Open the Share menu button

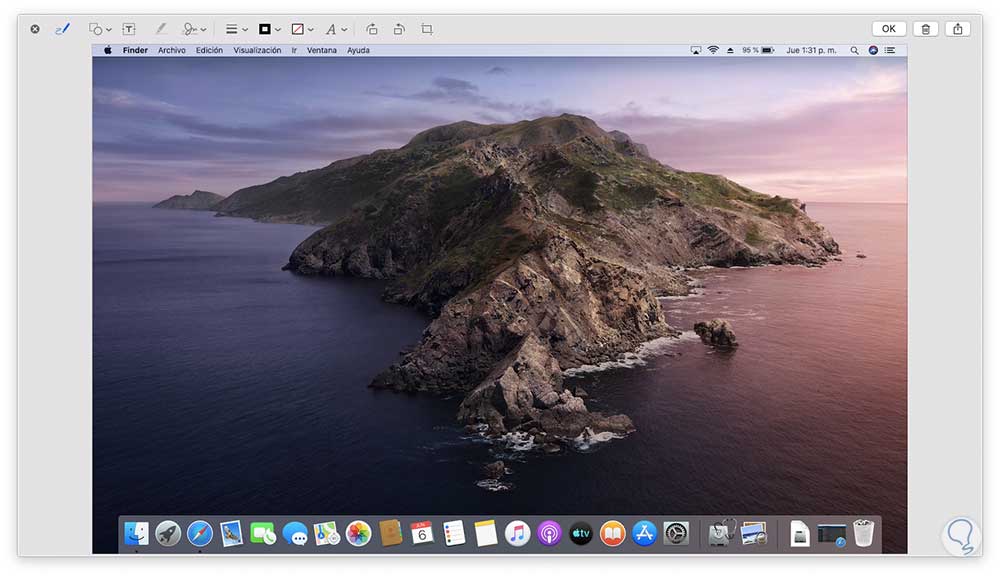958,29
